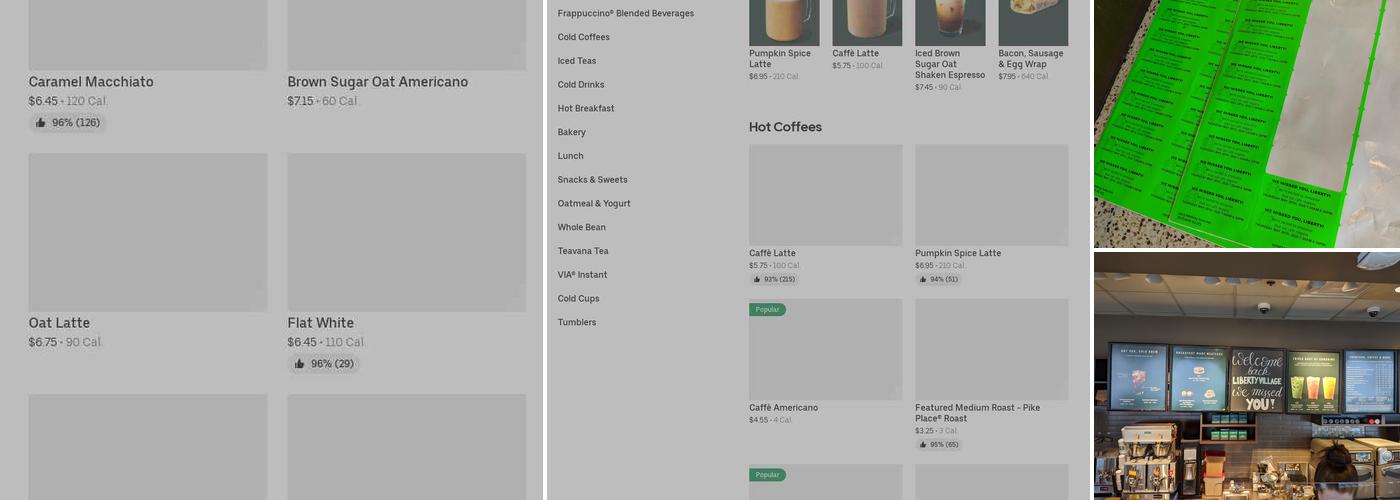1400x500 pixels.
Task: Open Iced Brown Sugar Oat Shaken Espresso
Action: 950,64
